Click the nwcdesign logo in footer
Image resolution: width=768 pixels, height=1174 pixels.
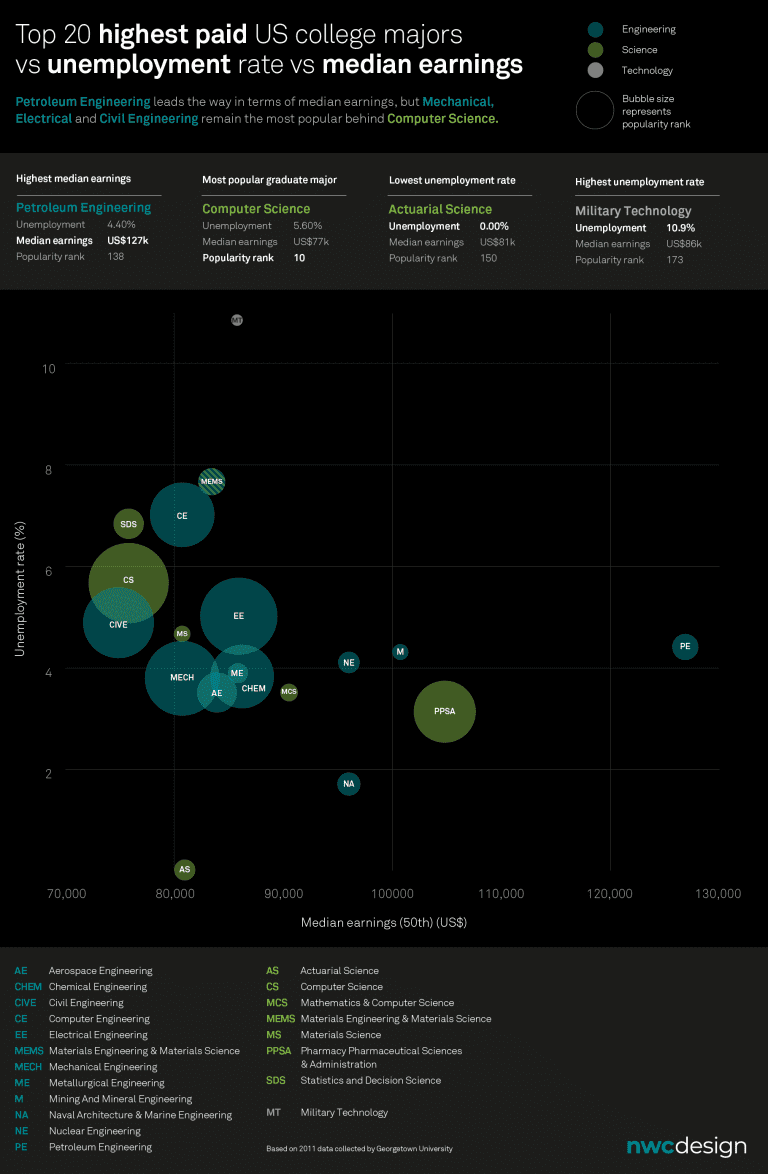[686, 1146]
